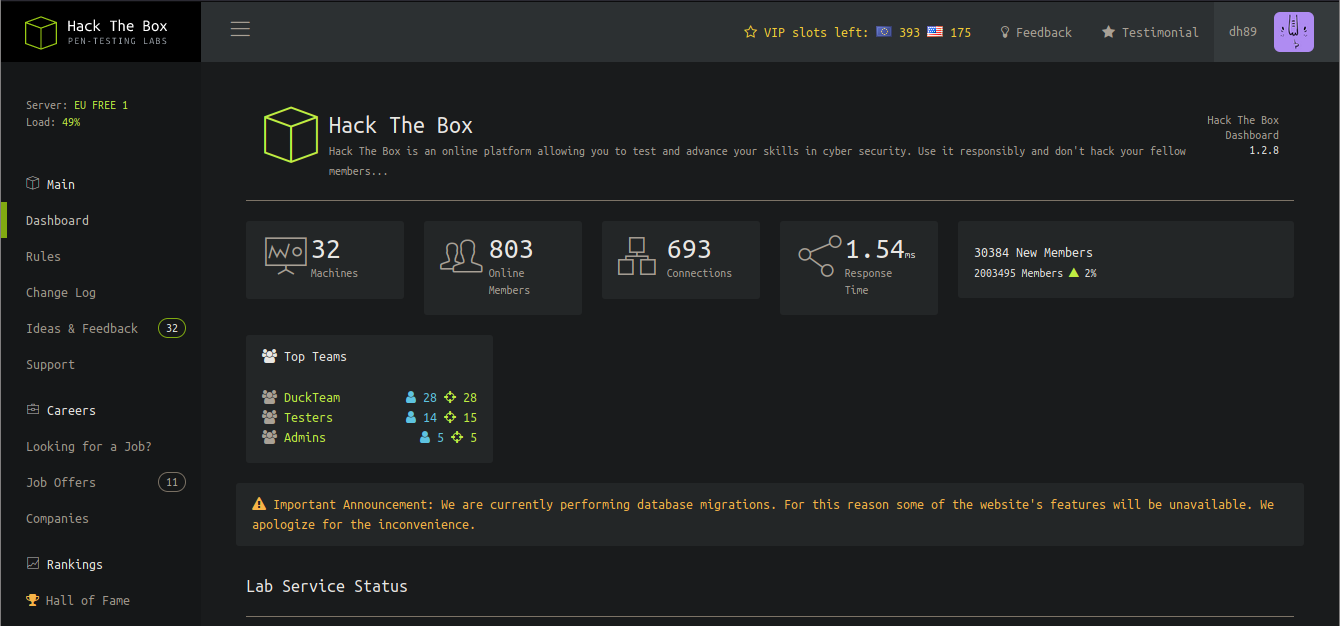Click the Testimonial star icon
The height and width of the screenshot is (626, 1340).
(x=1108, y=32)
